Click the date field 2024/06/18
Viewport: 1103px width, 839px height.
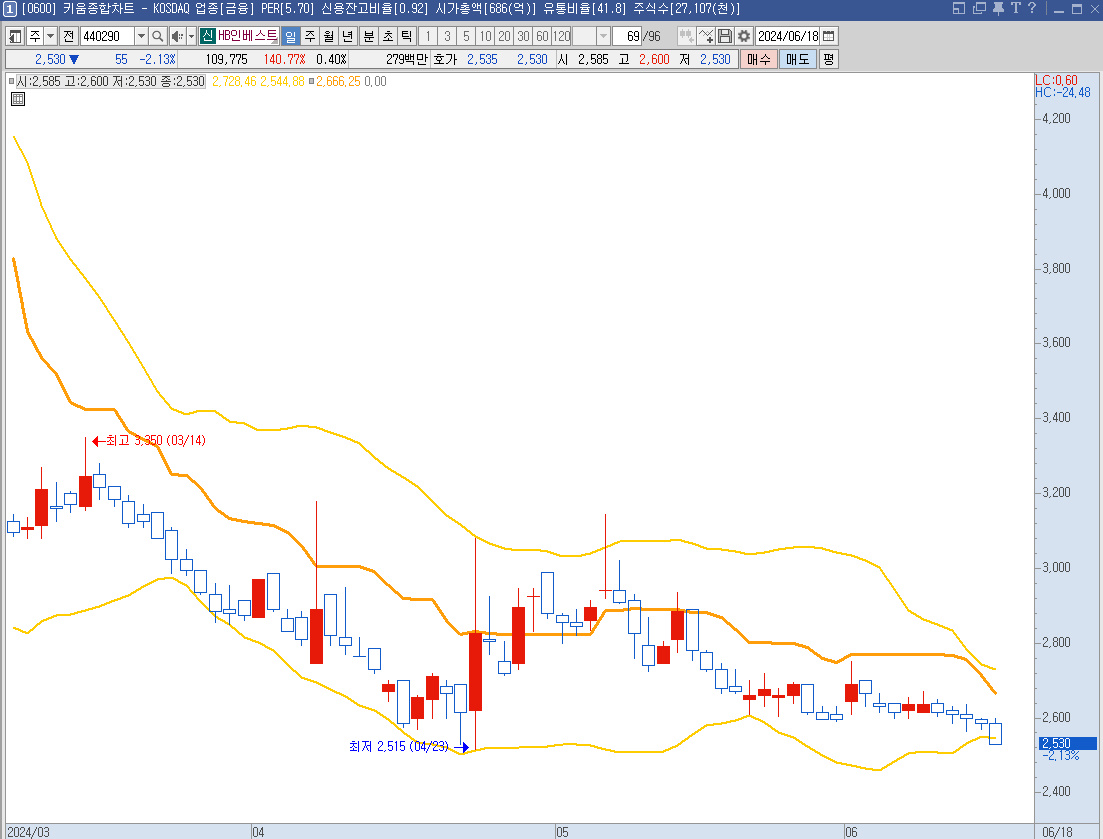788,36
